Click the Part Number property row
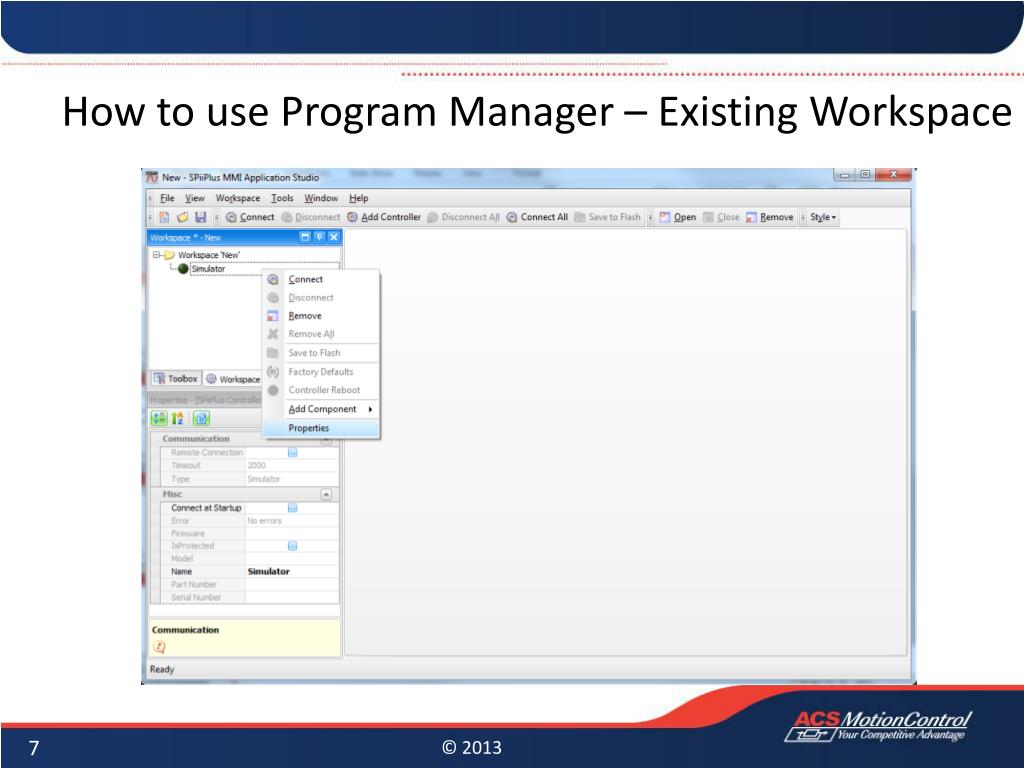The width and height of the screenshot is (1024, 768). (249, 584)
